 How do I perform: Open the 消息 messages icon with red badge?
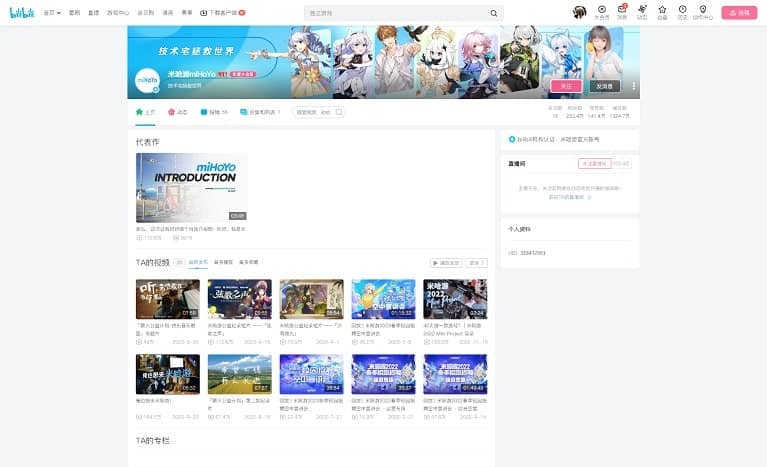click(622, 12)
